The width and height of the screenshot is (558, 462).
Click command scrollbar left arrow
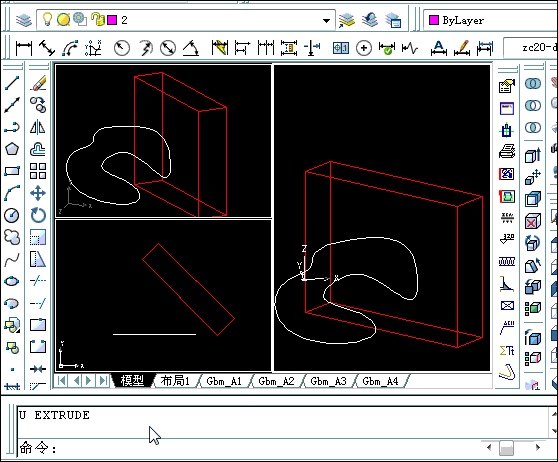[x=489, y=447]
